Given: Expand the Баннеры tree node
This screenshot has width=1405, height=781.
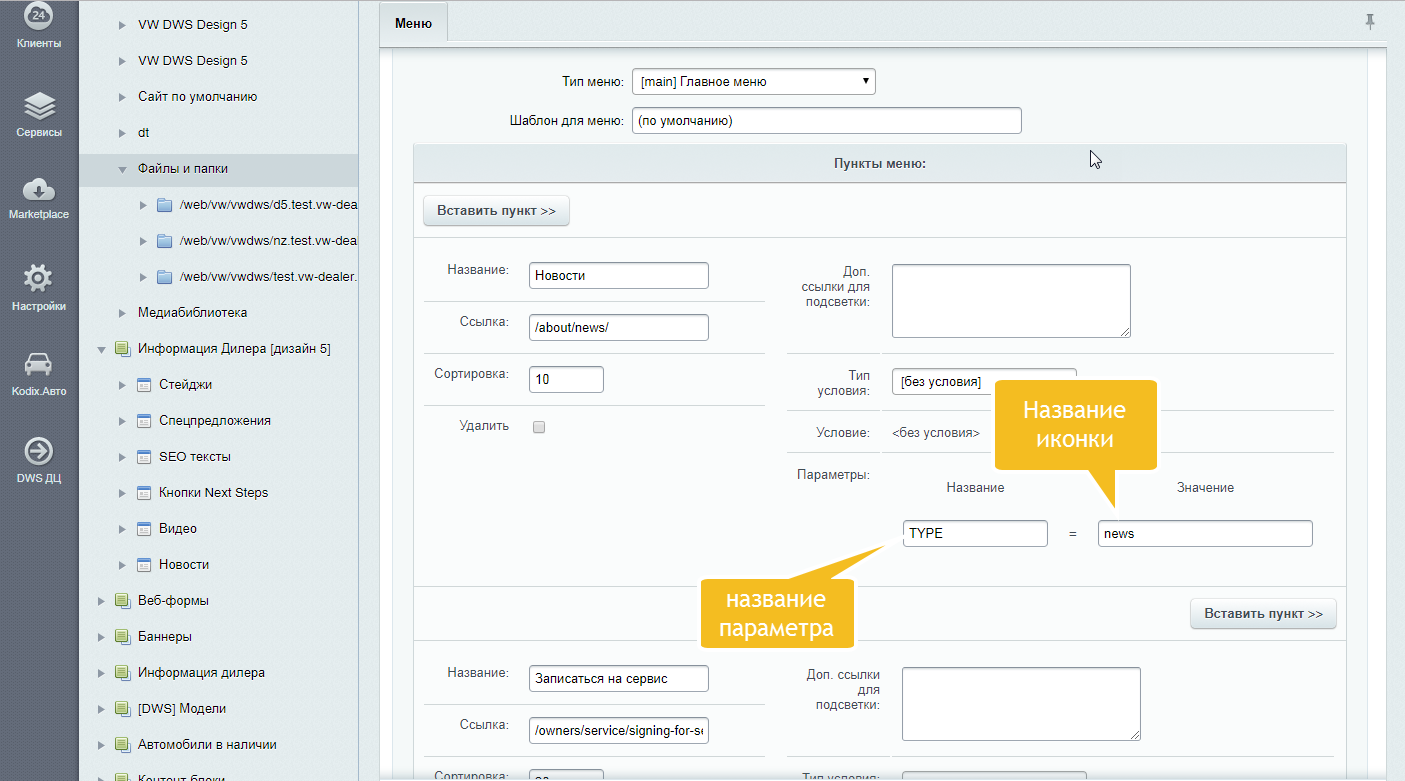Looking at the screenshot, I should 101,637.
